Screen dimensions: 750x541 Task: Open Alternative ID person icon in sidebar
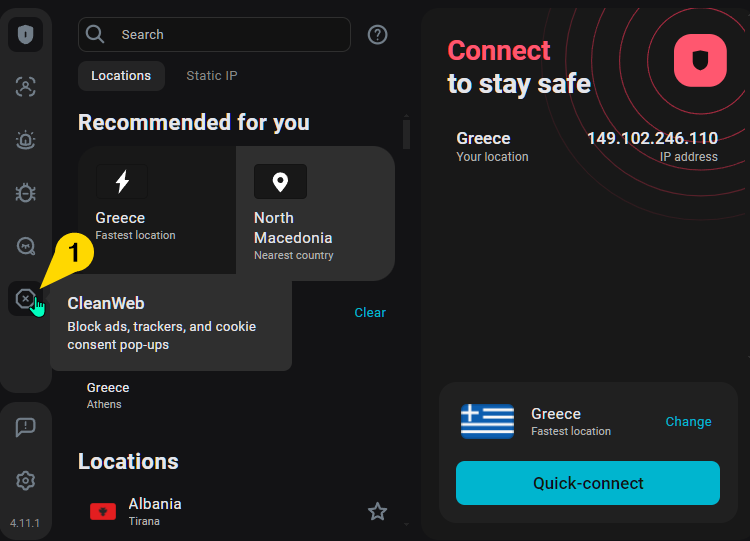click(x=25, y=87)
